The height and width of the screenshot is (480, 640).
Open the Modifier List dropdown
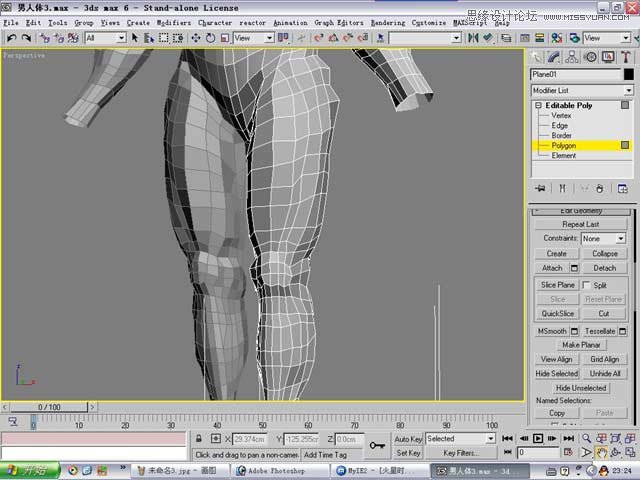581,90
